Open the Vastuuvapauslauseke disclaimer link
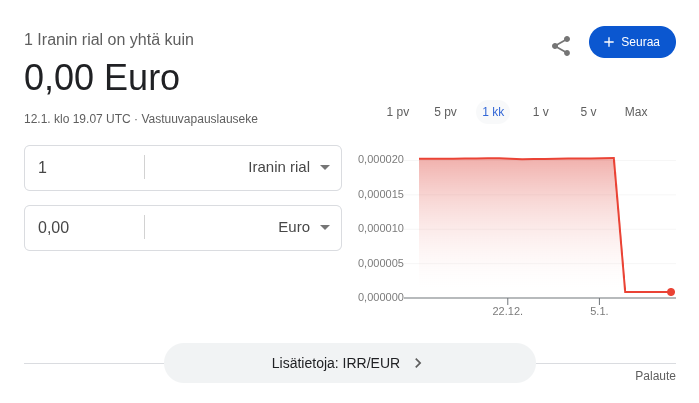The width and height of the screenshot is (699, 403). [x=199, y=119]
